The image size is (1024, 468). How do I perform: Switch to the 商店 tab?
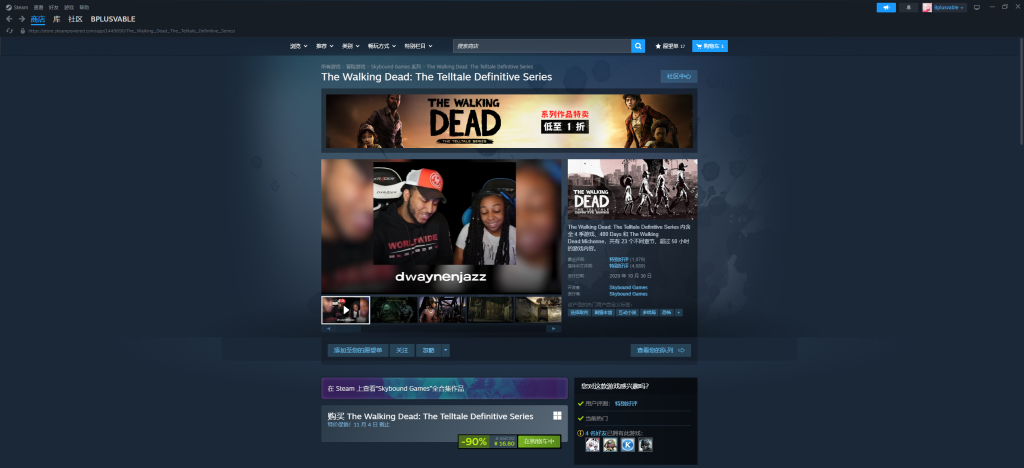[x=38, y=19]
